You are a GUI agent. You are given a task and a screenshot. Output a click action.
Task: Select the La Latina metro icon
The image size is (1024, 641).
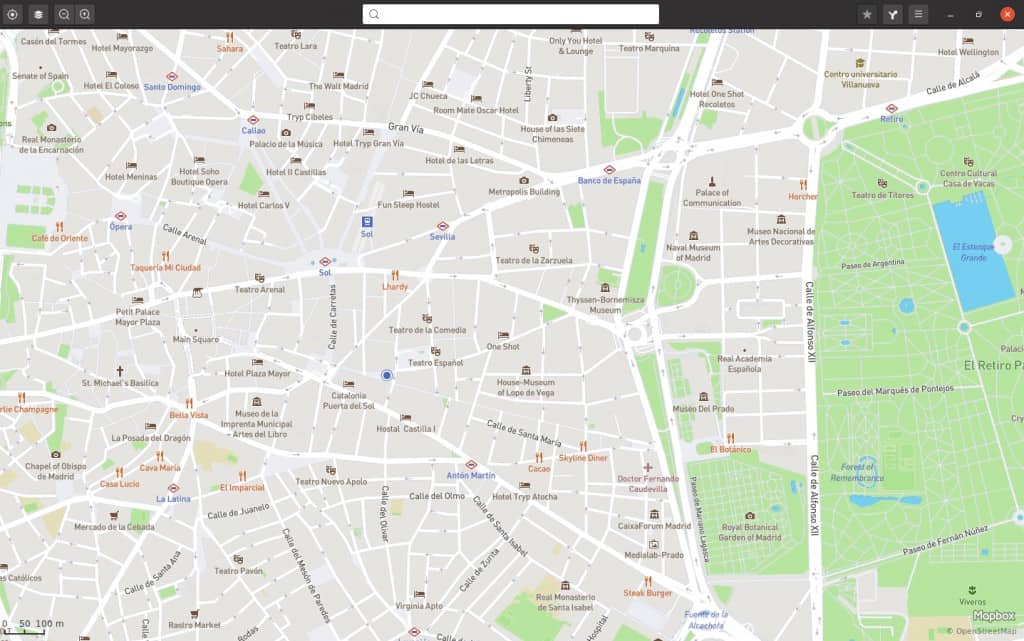(x=173, y=488)
